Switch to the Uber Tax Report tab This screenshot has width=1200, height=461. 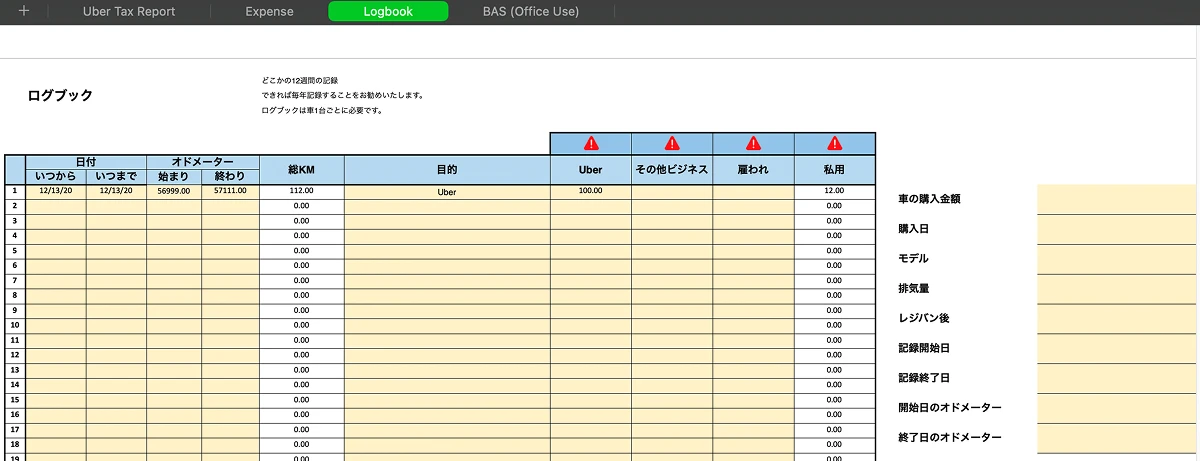[x=129, y=12]
